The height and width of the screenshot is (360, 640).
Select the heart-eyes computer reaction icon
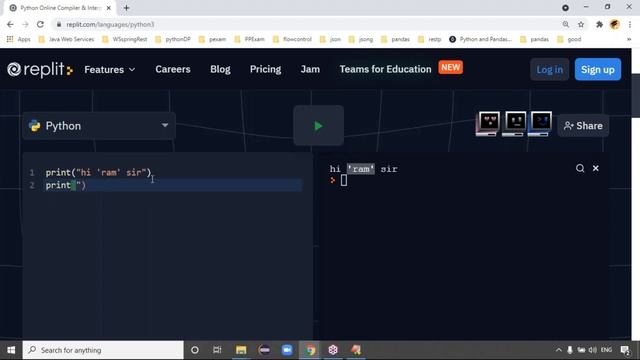click(488, 123)
